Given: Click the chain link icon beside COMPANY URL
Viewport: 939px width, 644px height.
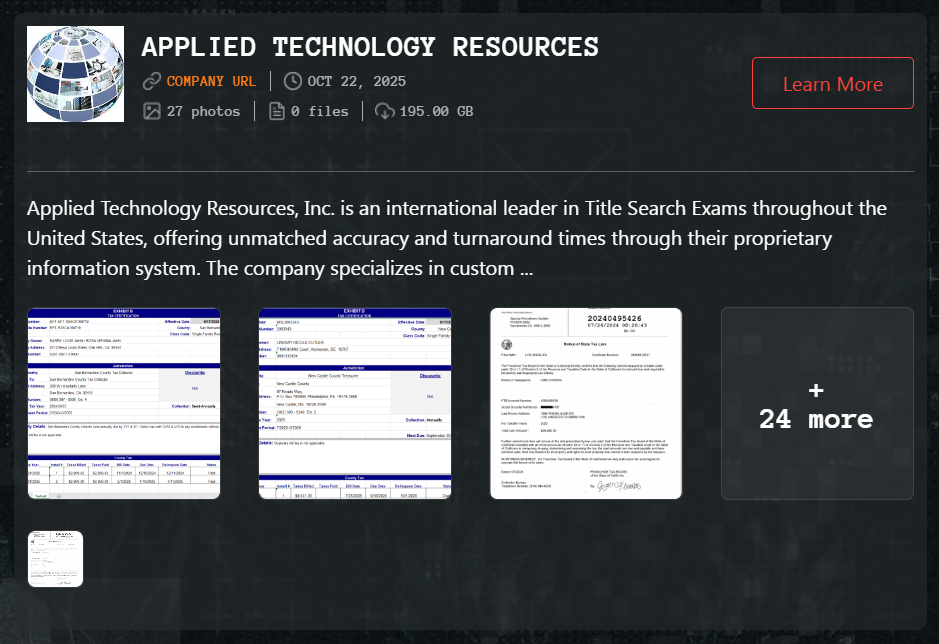Looking at the screenshot, I should pyautogui.click(x=152, y=81).
